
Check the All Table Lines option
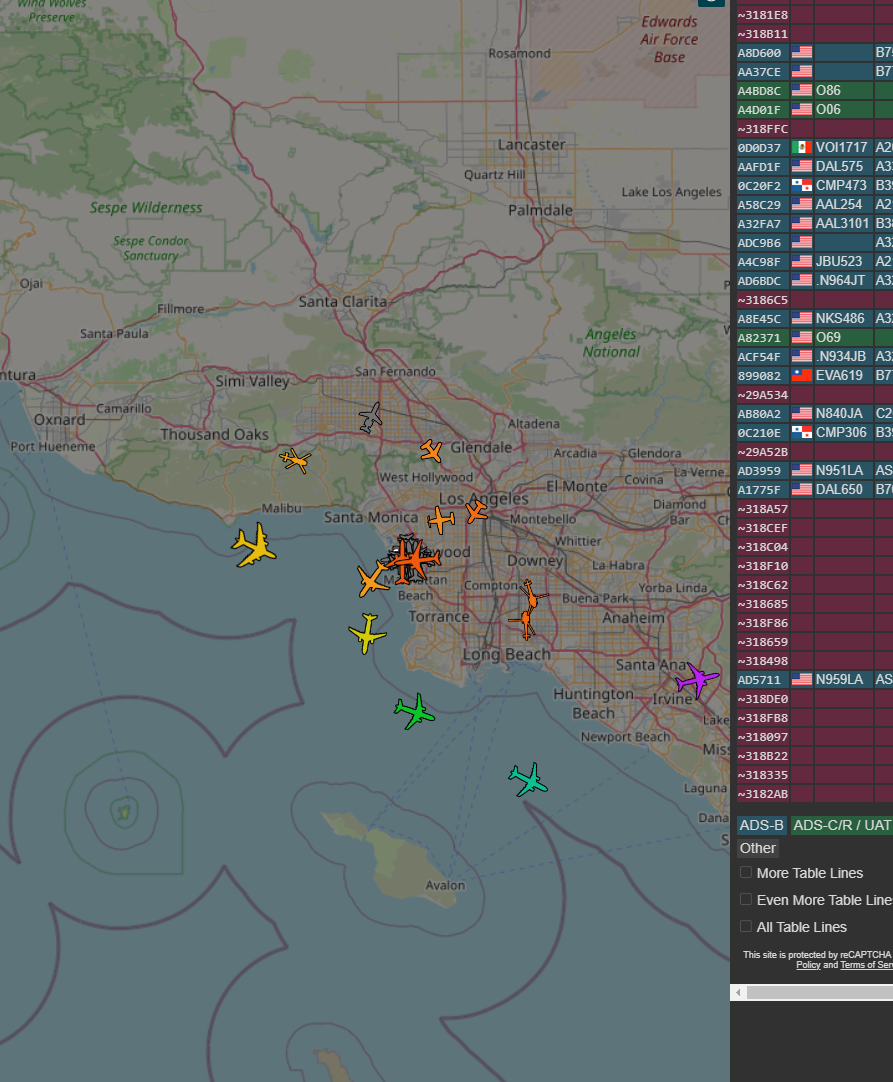[x=745, y=926]
